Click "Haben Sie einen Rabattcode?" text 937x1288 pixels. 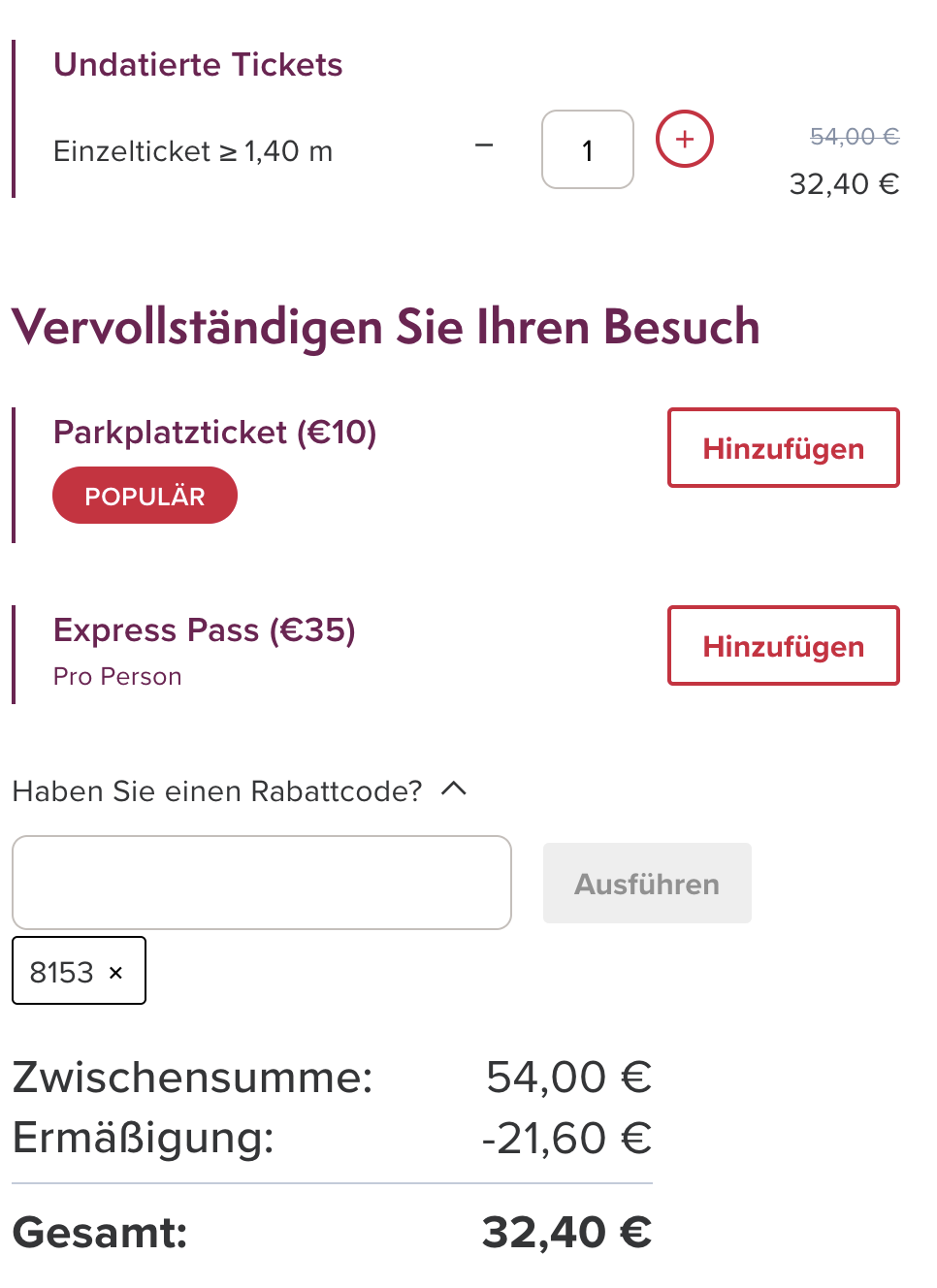coord(217,791)
